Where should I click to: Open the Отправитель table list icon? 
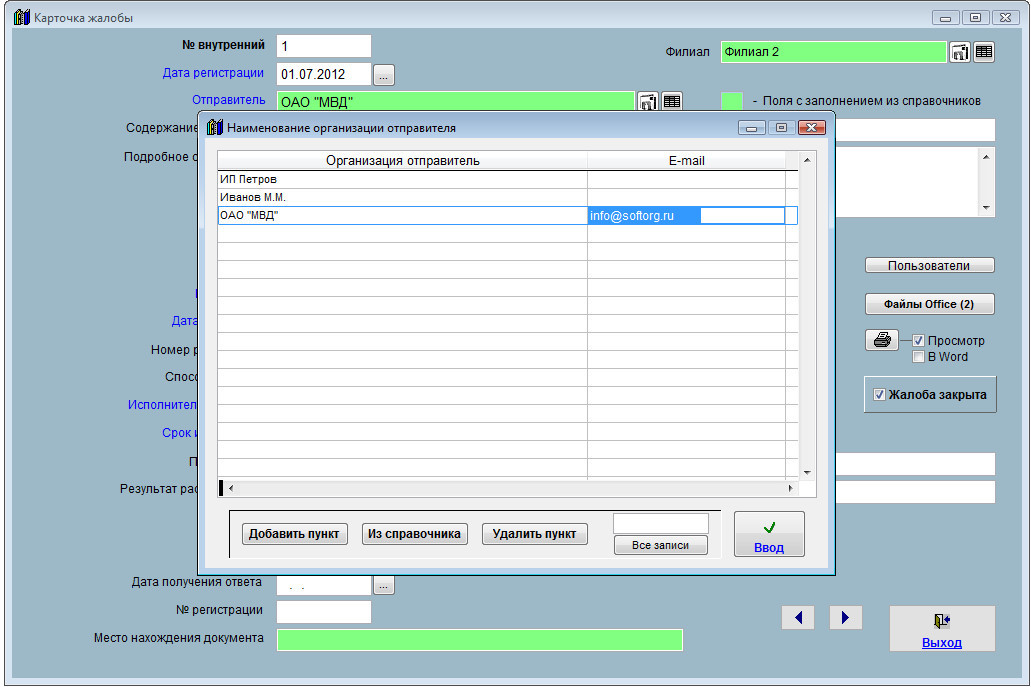tap(671, 101)
